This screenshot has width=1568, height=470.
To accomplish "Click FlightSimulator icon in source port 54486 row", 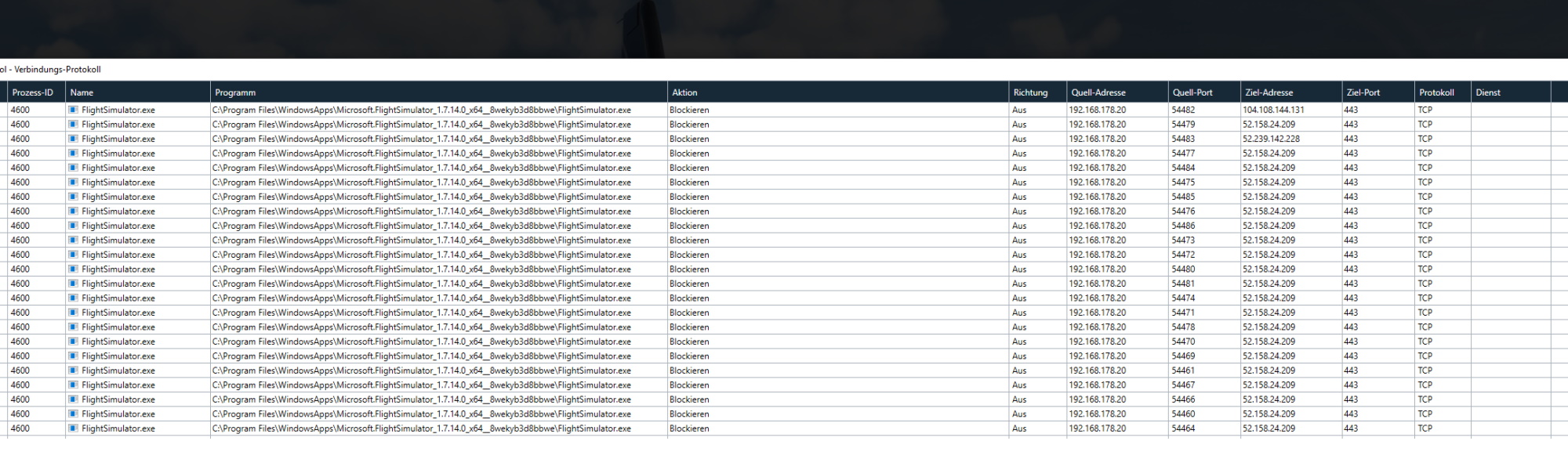I will point(73,226).
